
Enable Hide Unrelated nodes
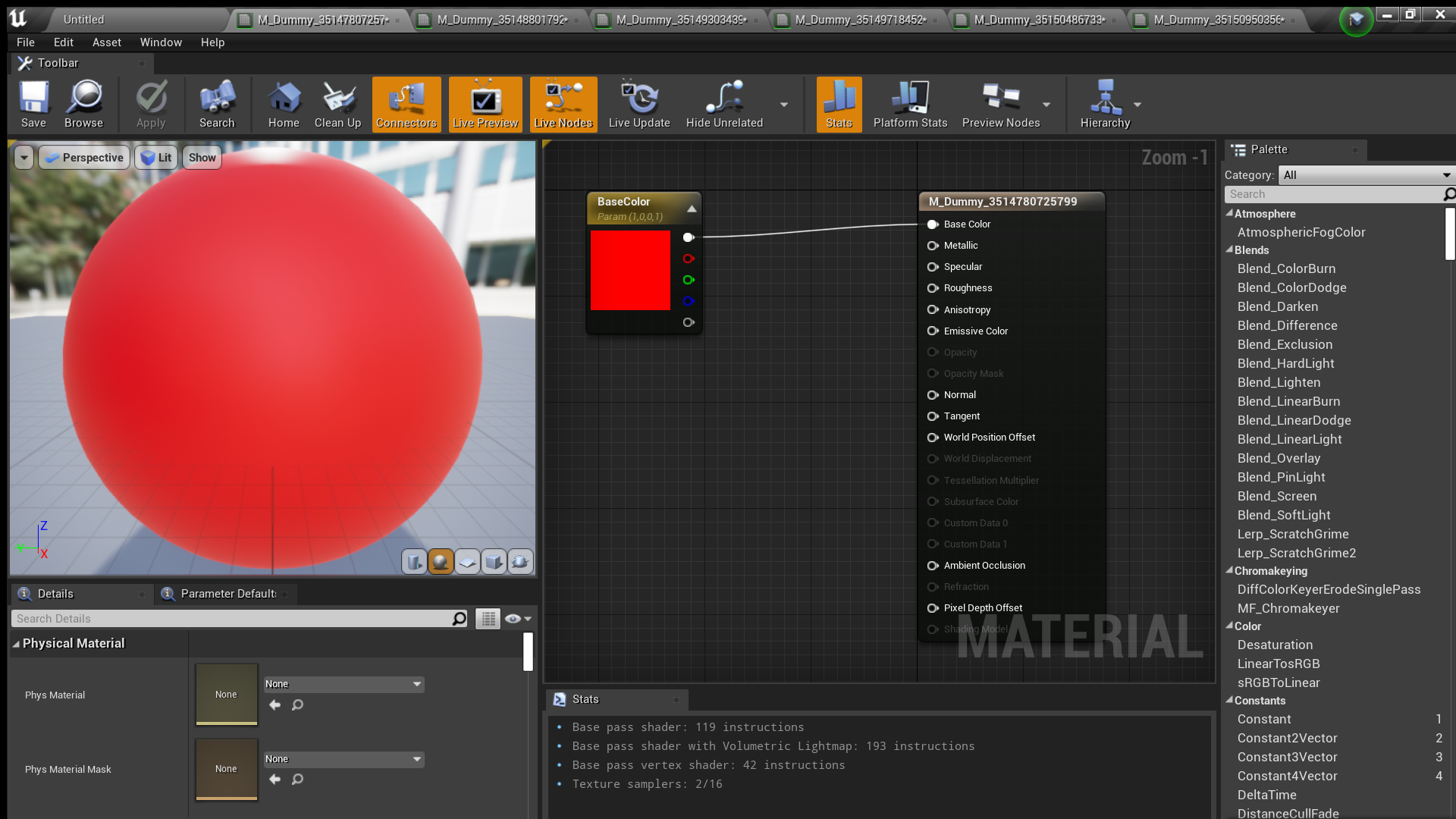tap(723, 104)
